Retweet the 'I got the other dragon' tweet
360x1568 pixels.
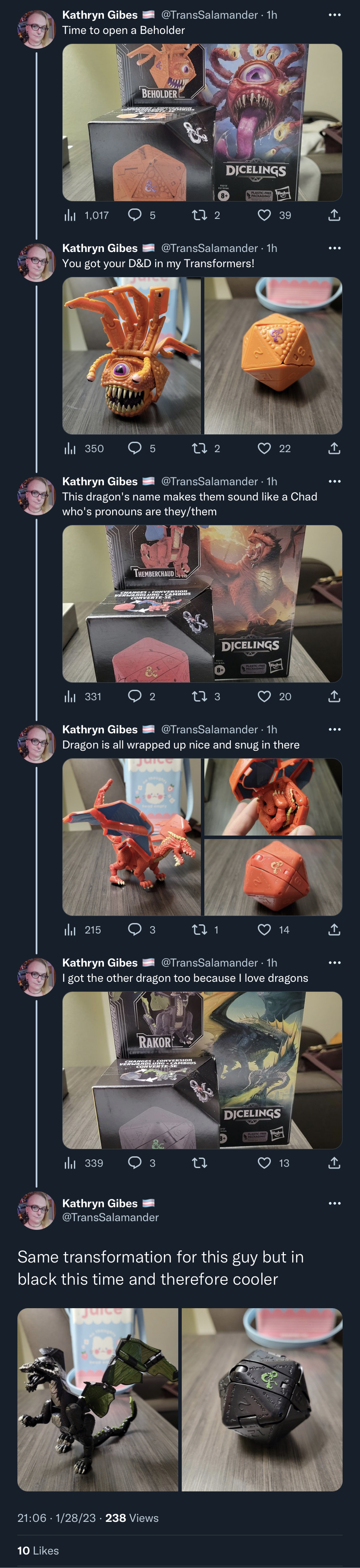200,1162
